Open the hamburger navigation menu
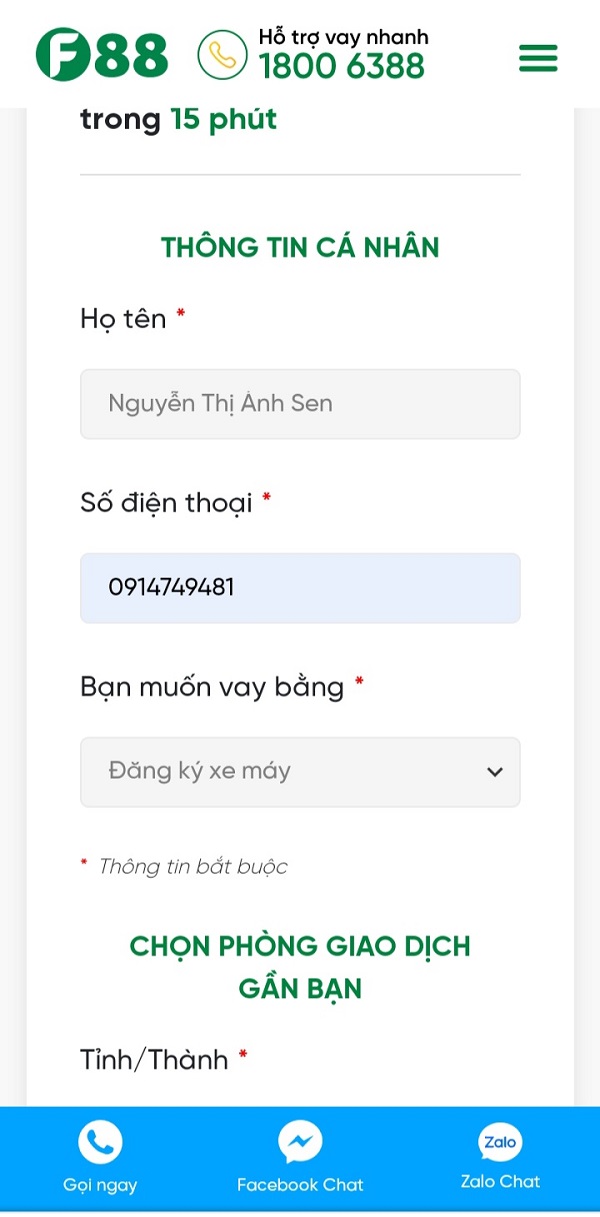 point(538,59)
